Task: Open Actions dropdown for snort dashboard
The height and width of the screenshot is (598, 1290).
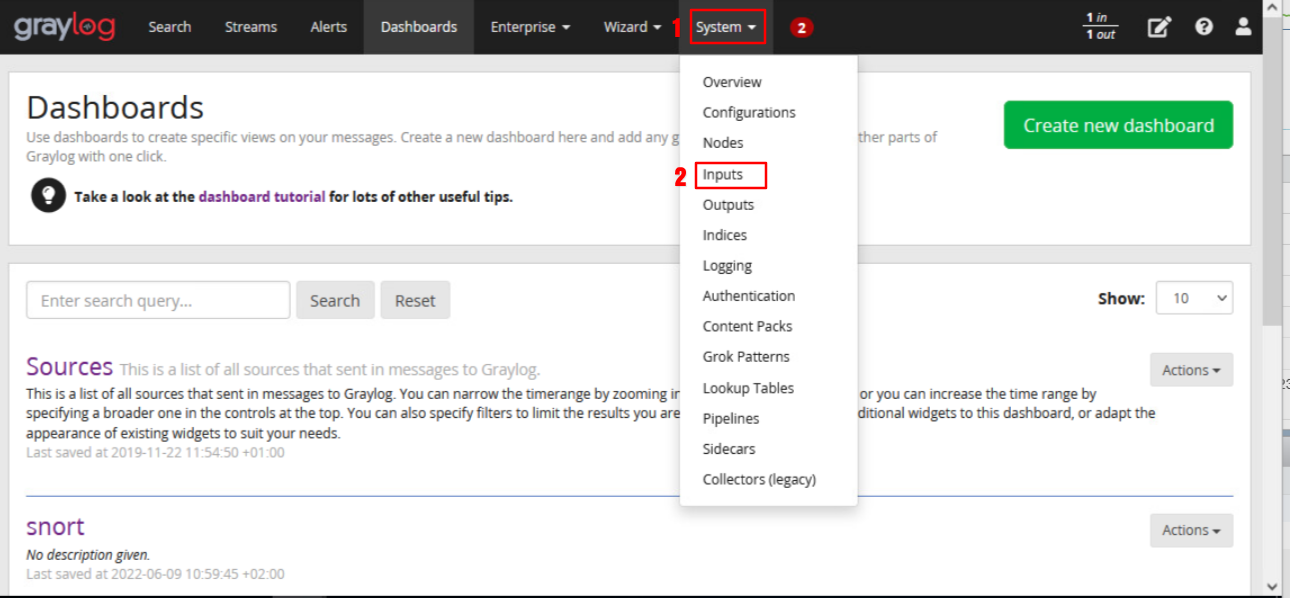Action: point(1191,530)
